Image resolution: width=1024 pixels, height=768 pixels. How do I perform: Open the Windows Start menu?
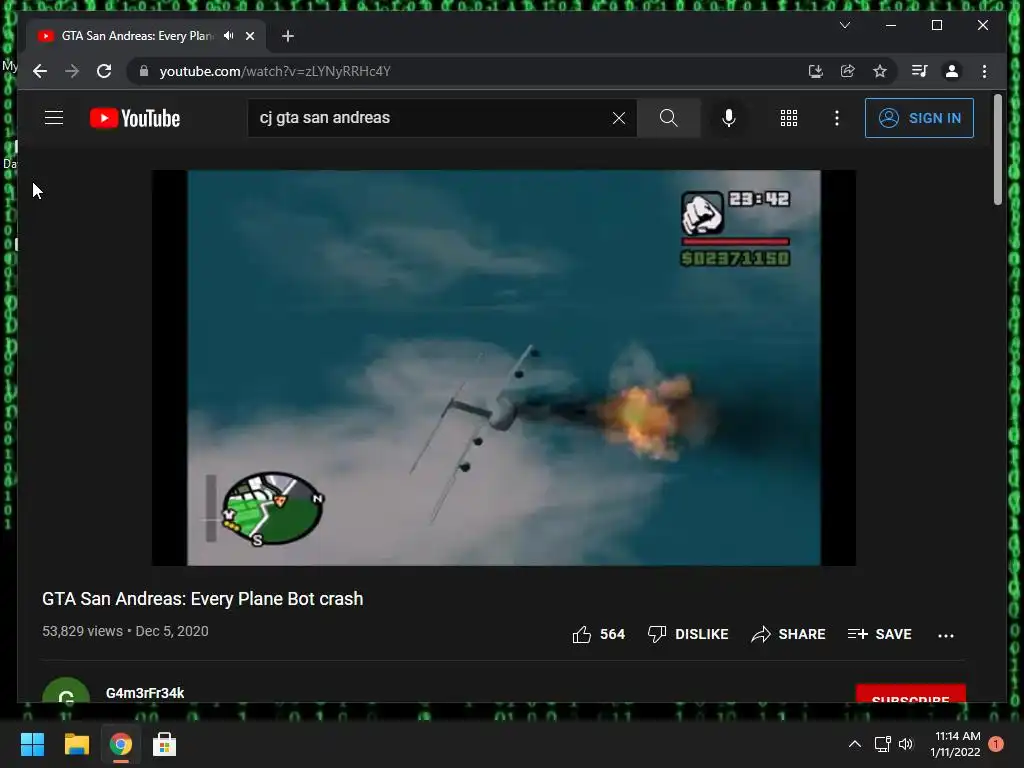point(32,744)
